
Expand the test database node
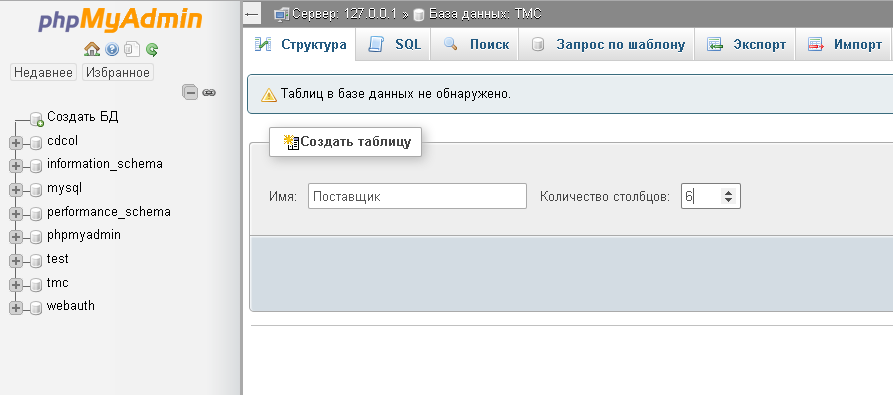click(x=16, y=261)
